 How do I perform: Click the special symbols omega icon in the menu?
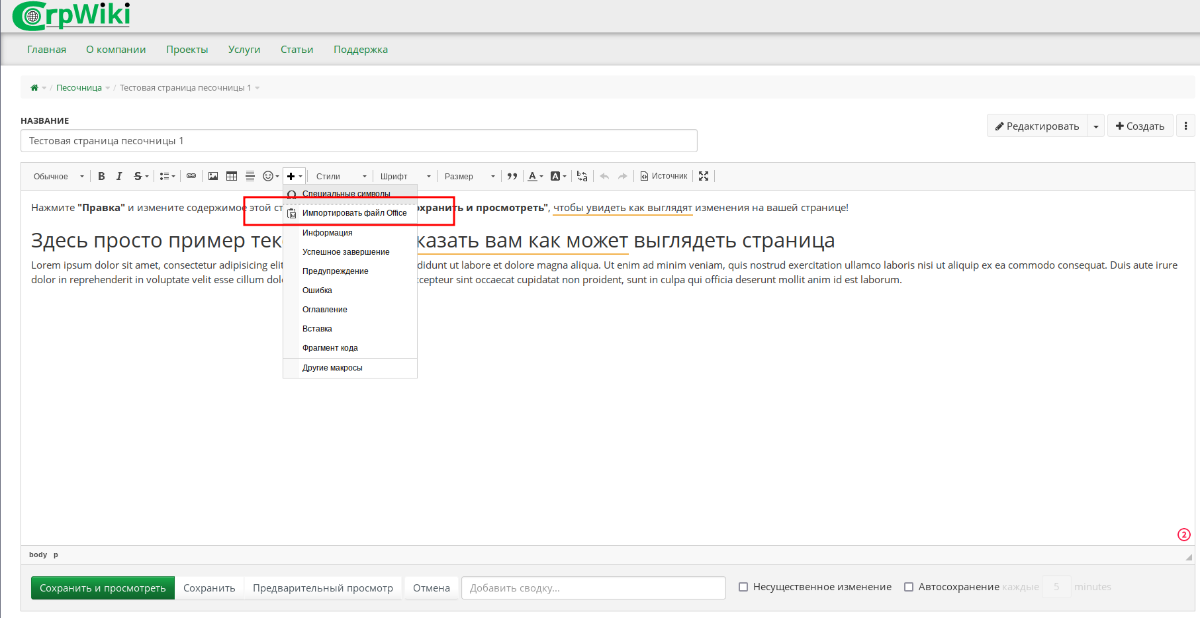click(292, 194)
